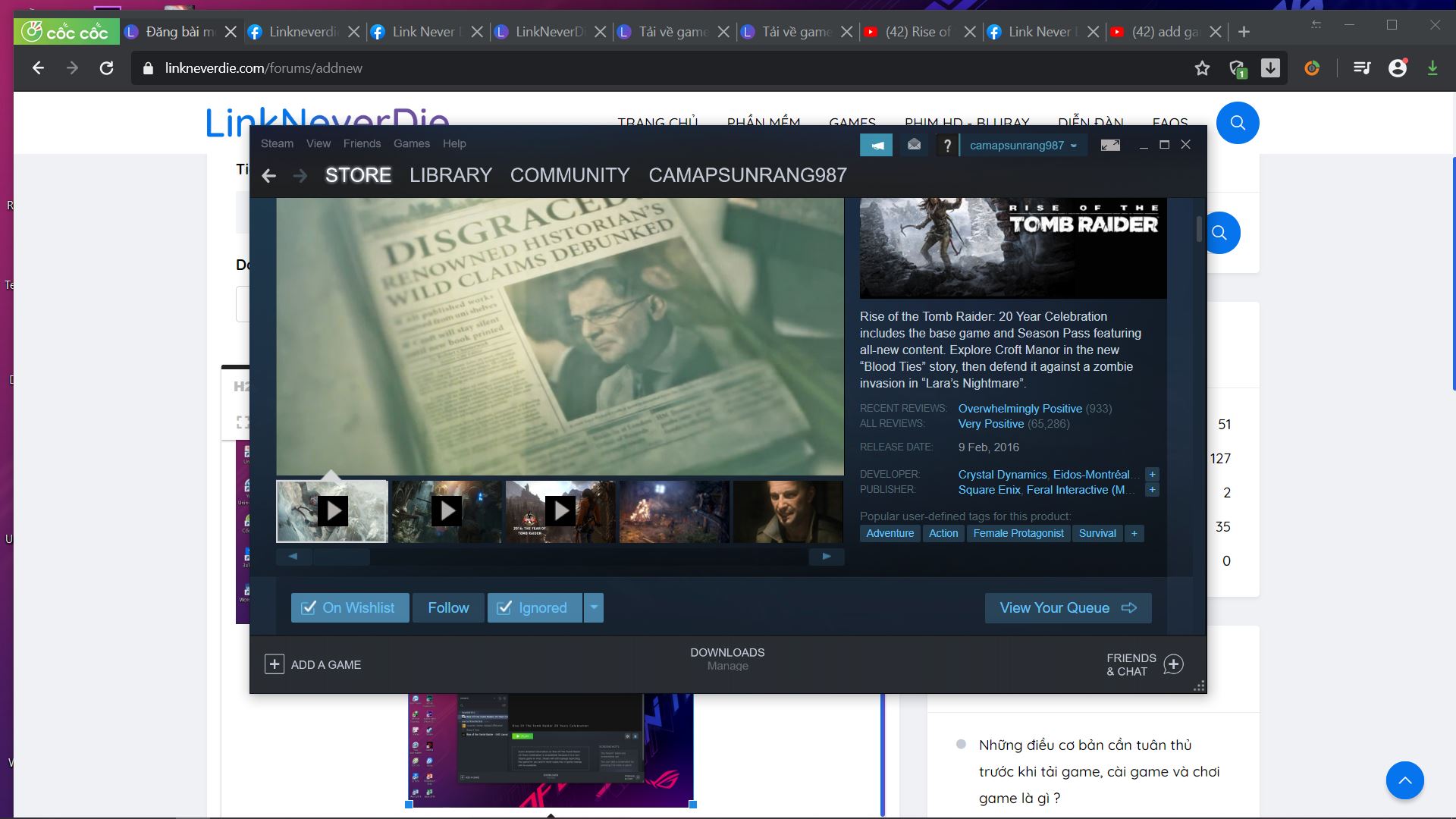Open the camapsunrang987 account dropdown
The width and height of the screenshot is (1456, 819).
point(1023,145)
